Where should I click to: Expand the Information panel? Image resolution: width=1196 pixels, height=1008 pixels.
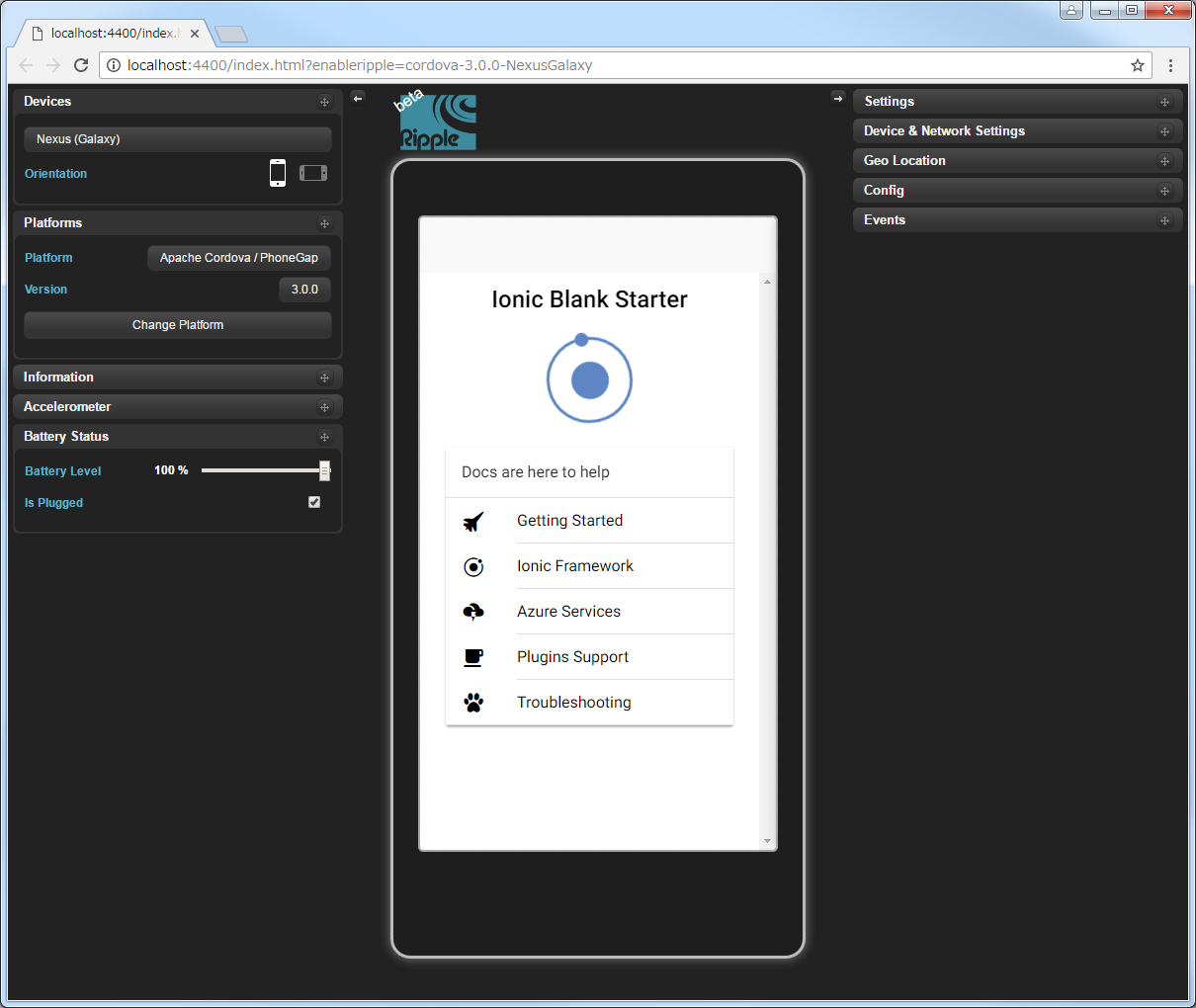tap(178, 378)
